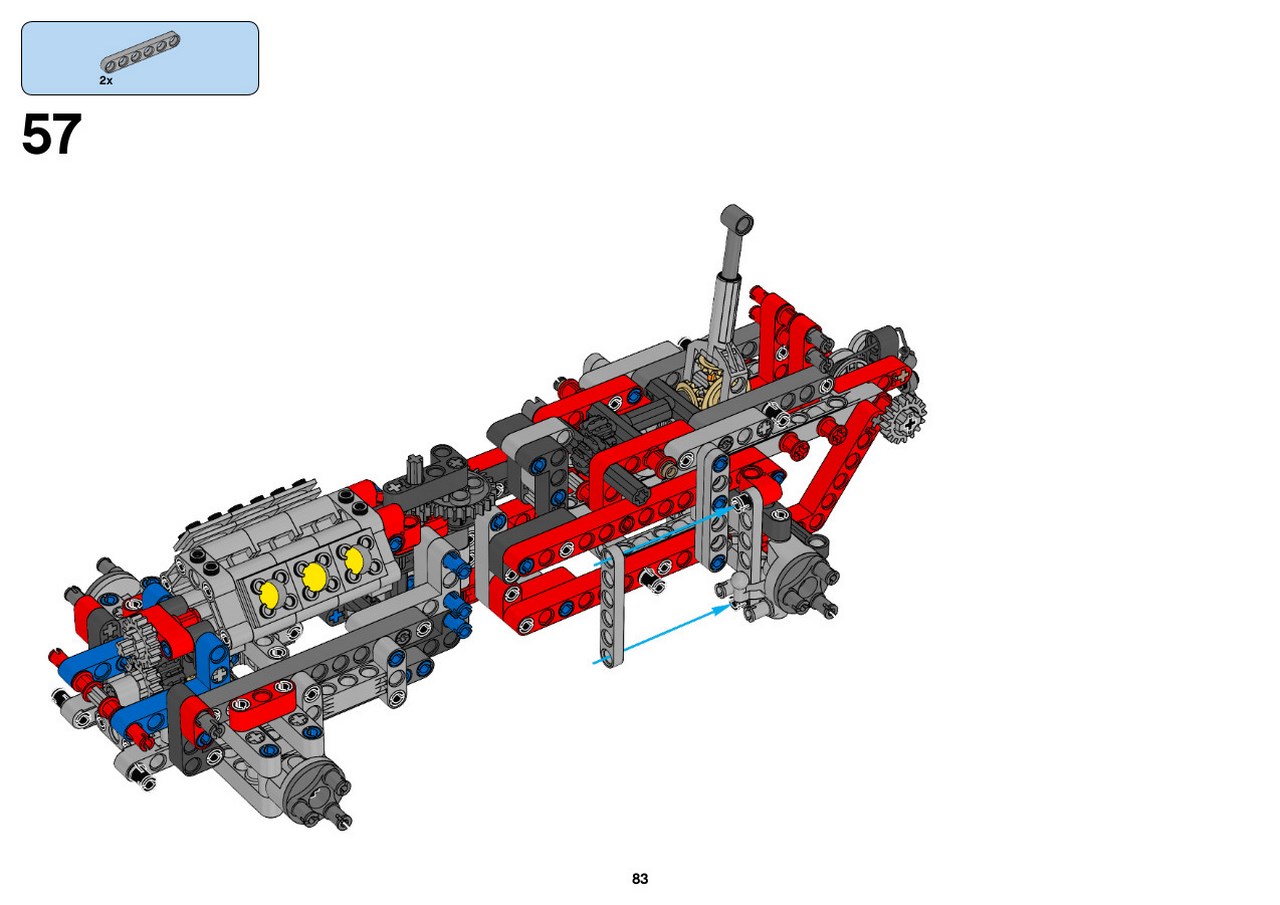Image resolution: width=1280 pixels, height=905 pixels.
Task: Click the 2x quantity label
Action: tap(106, 80)
